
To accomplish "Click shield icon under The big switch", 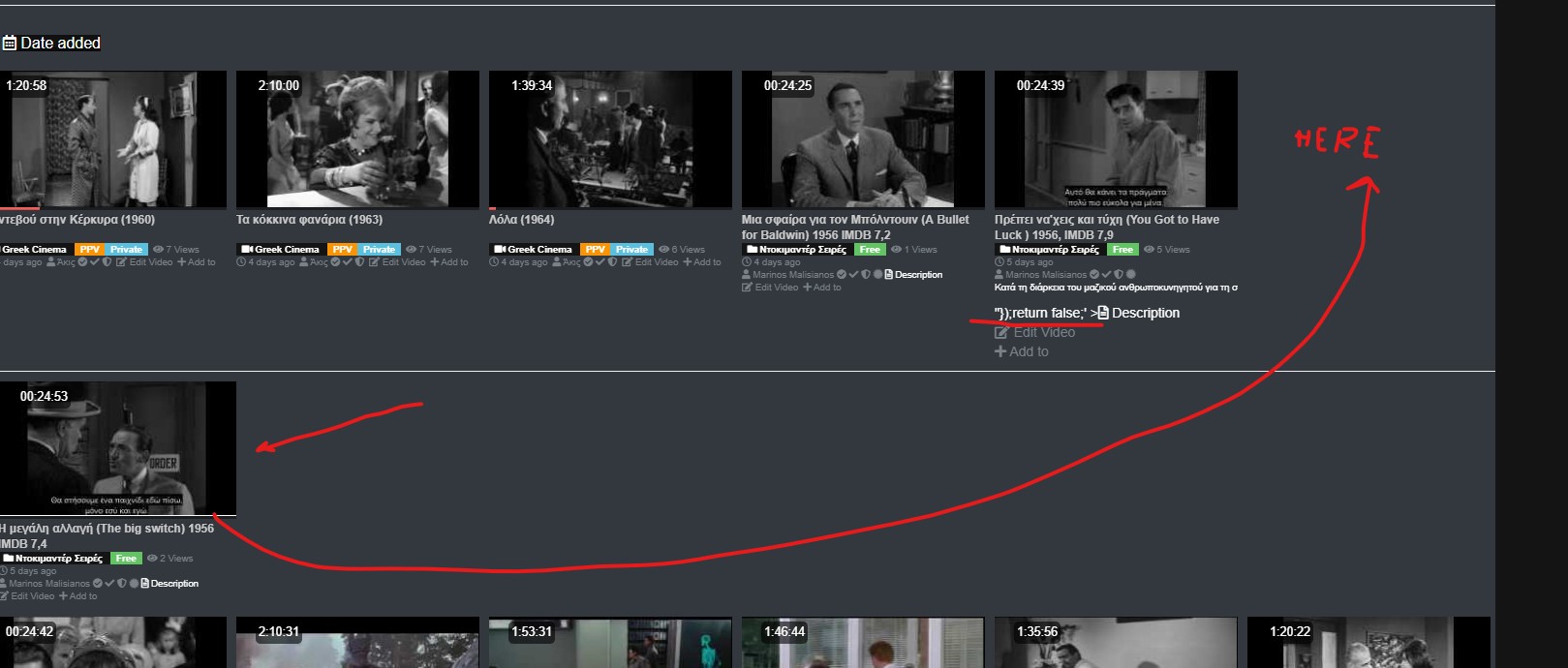I will (122, 584).
